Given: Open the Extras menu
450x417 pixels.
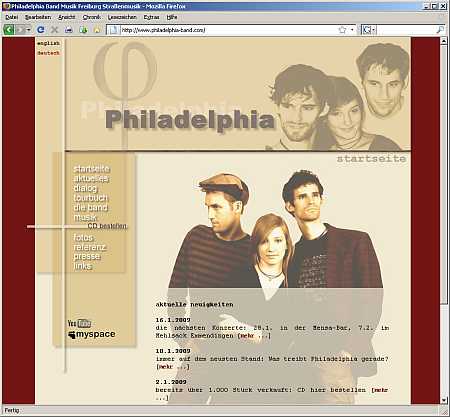Looking at the screenshot, I should pos(151,17).
